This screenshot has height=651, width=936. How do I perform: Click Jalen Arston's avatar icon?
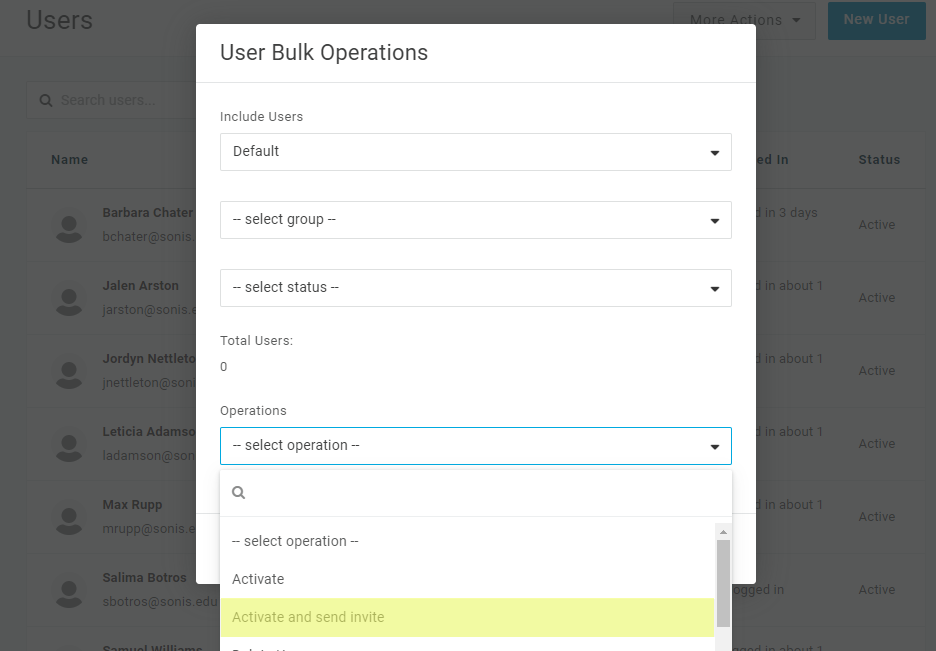[x=69, y=299]
